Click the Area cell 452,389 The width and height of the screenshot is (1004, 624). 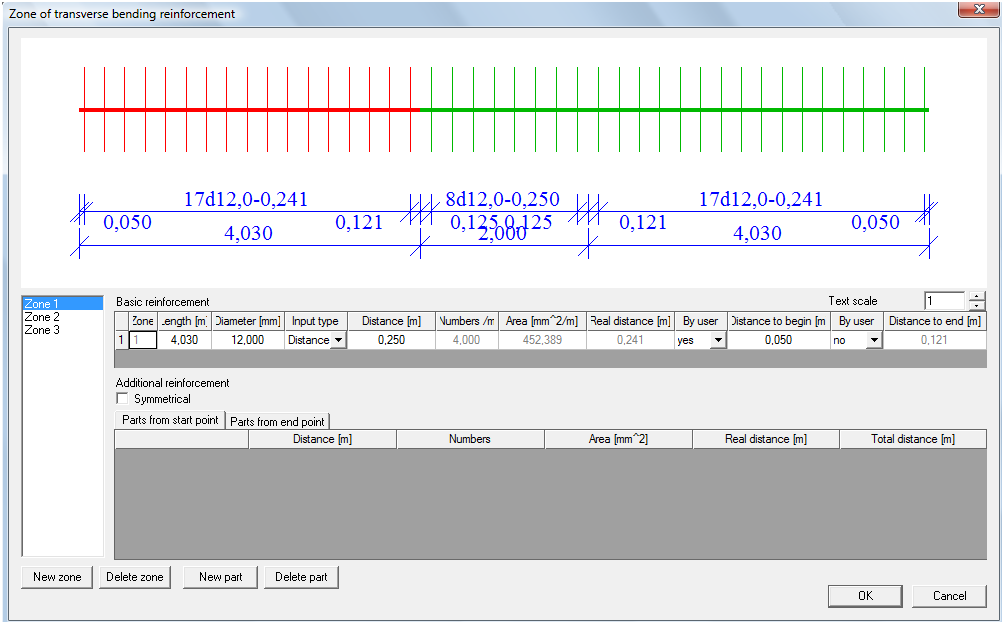coord(542,340)
